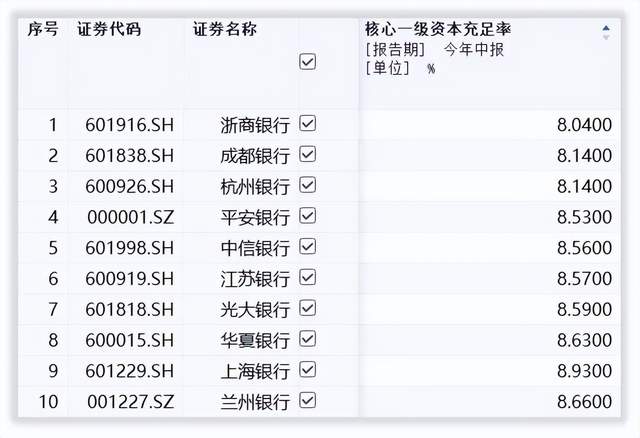Uncheck the 江苏银行 row checkbox

(x=307, y=278)
